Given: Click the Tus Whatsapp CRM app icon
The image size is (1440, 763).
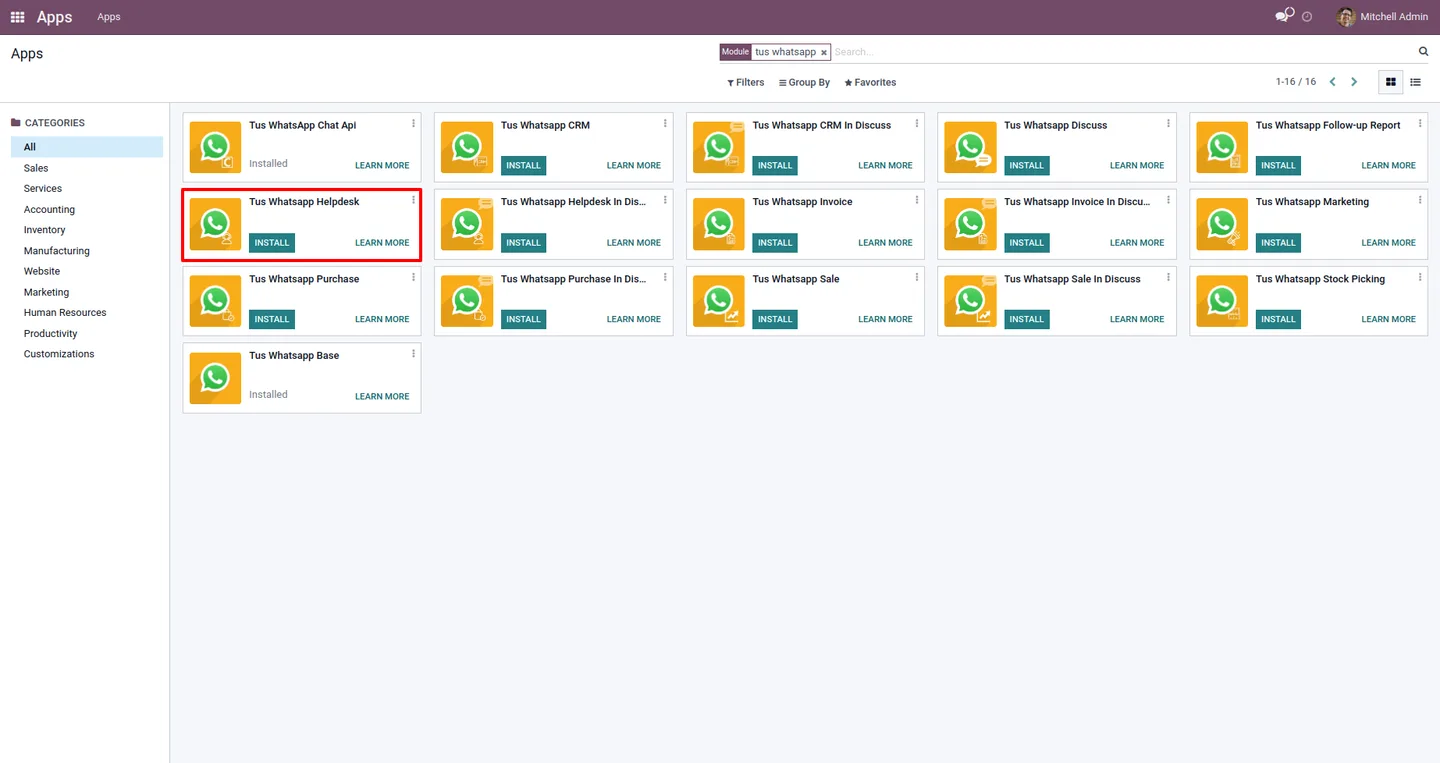Looking at the screenshot, I should tap(467, 147).
